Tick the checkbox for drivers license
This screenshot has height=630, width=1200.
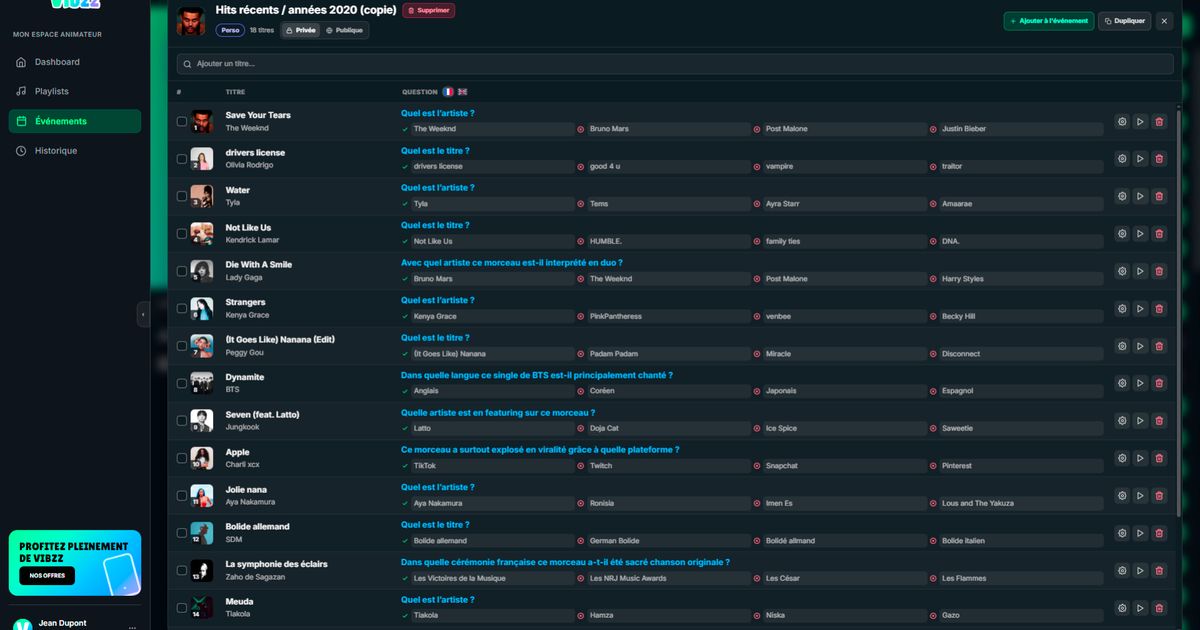click(x=182, y=159)
